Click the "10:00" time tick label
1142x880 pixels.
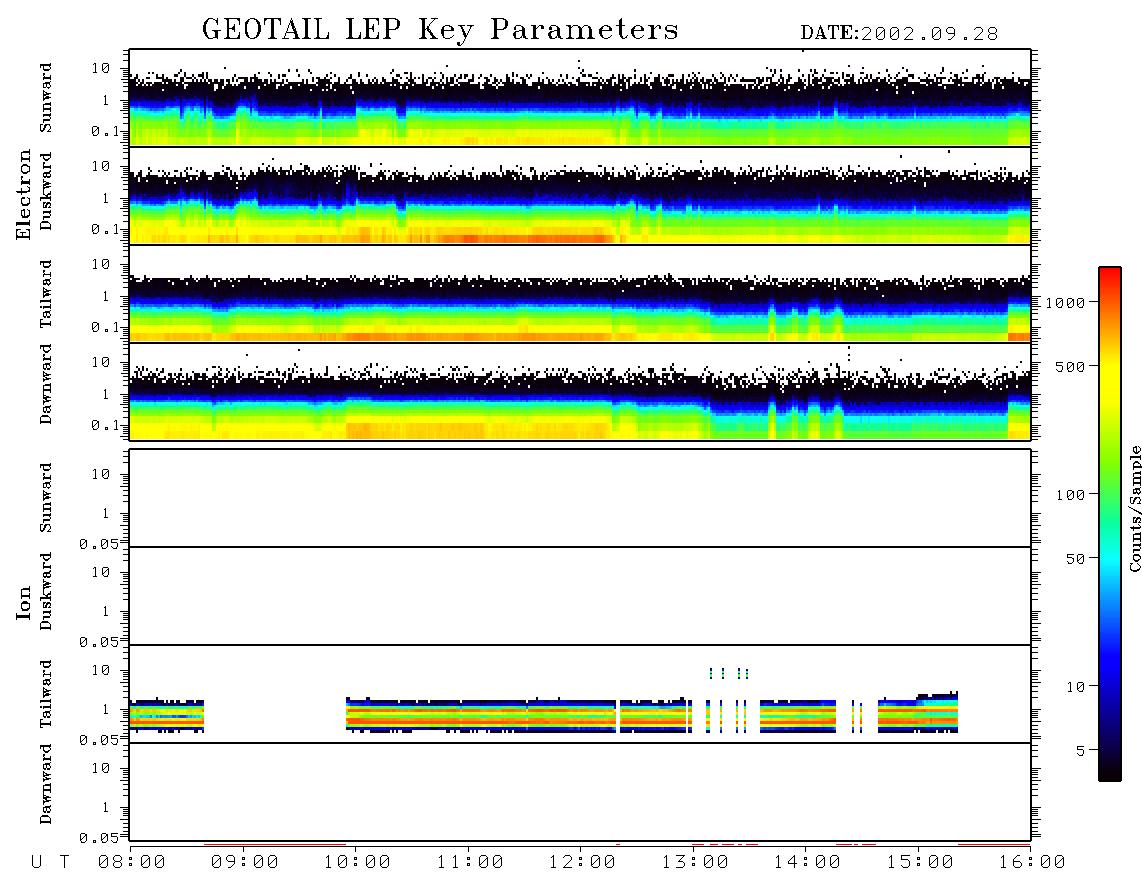[357, 862]
